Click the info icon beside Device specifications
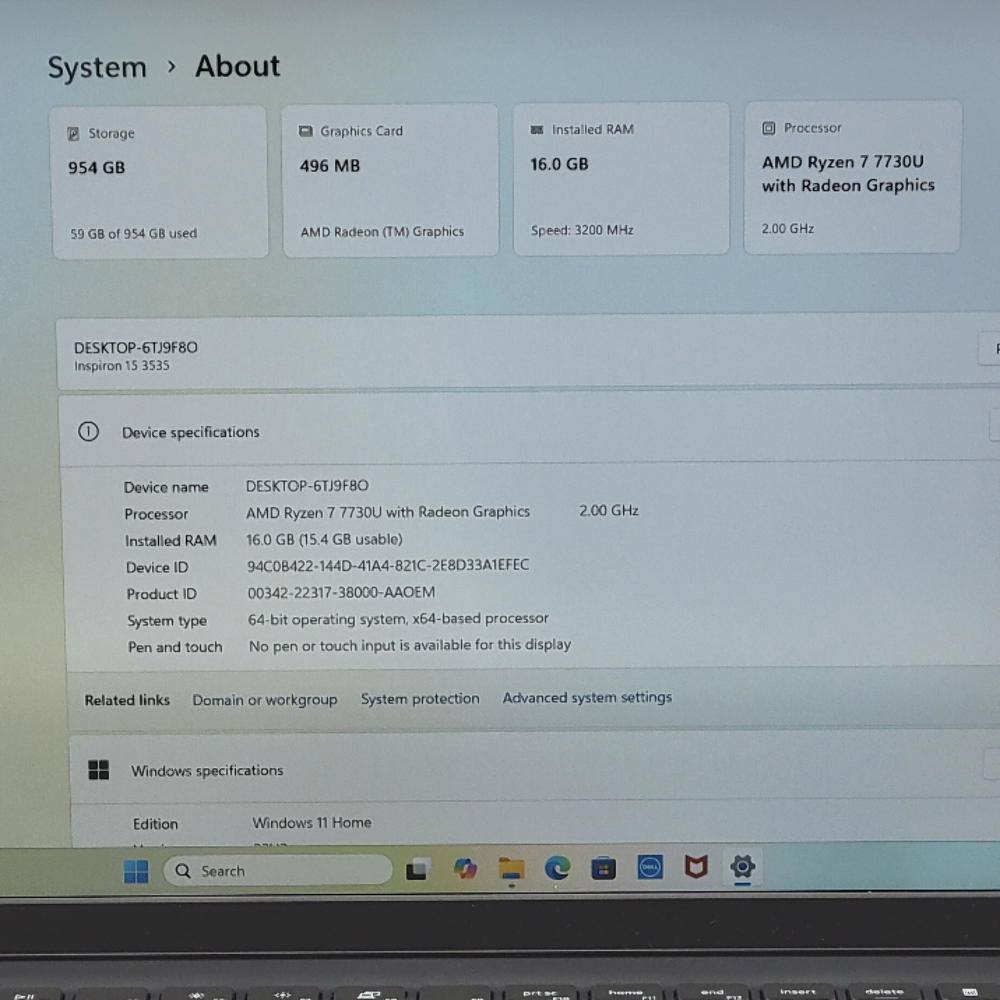This screenshot has width=1000, height=1000. (88, 432)
